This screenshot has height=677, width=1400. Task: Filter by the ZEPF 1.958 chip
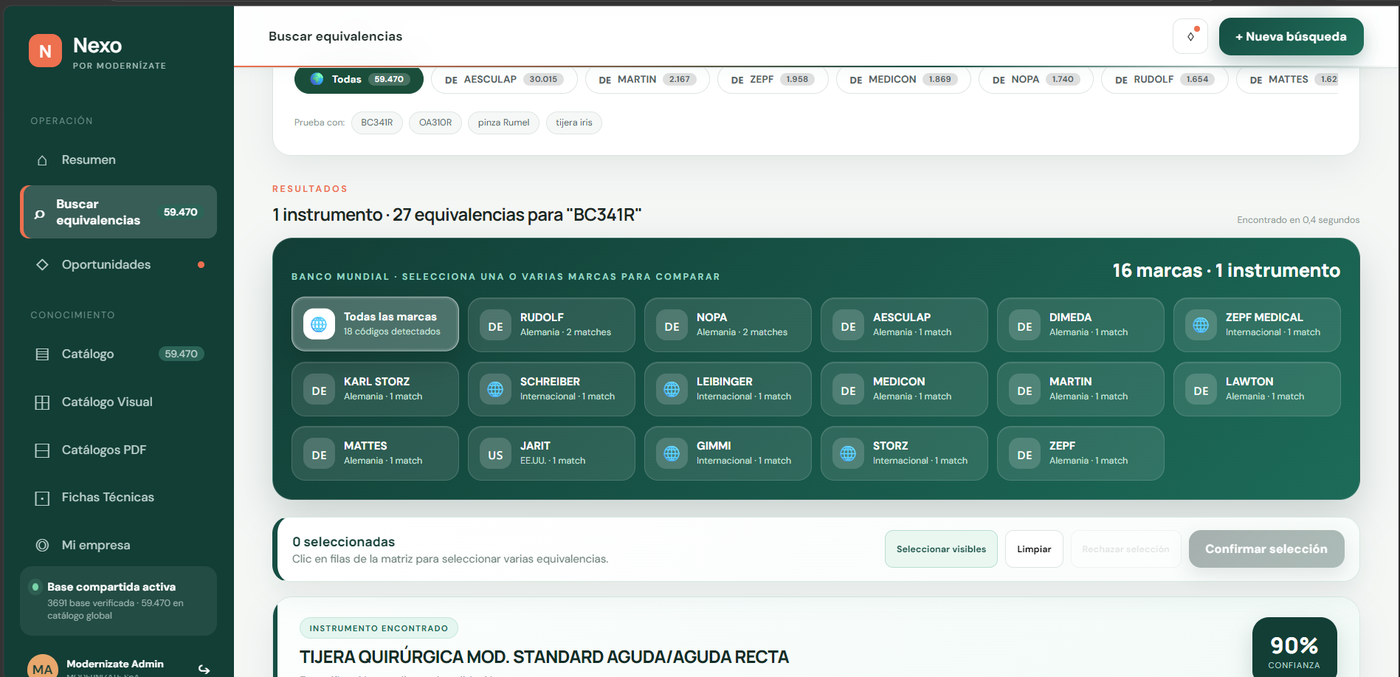(773, 79)
